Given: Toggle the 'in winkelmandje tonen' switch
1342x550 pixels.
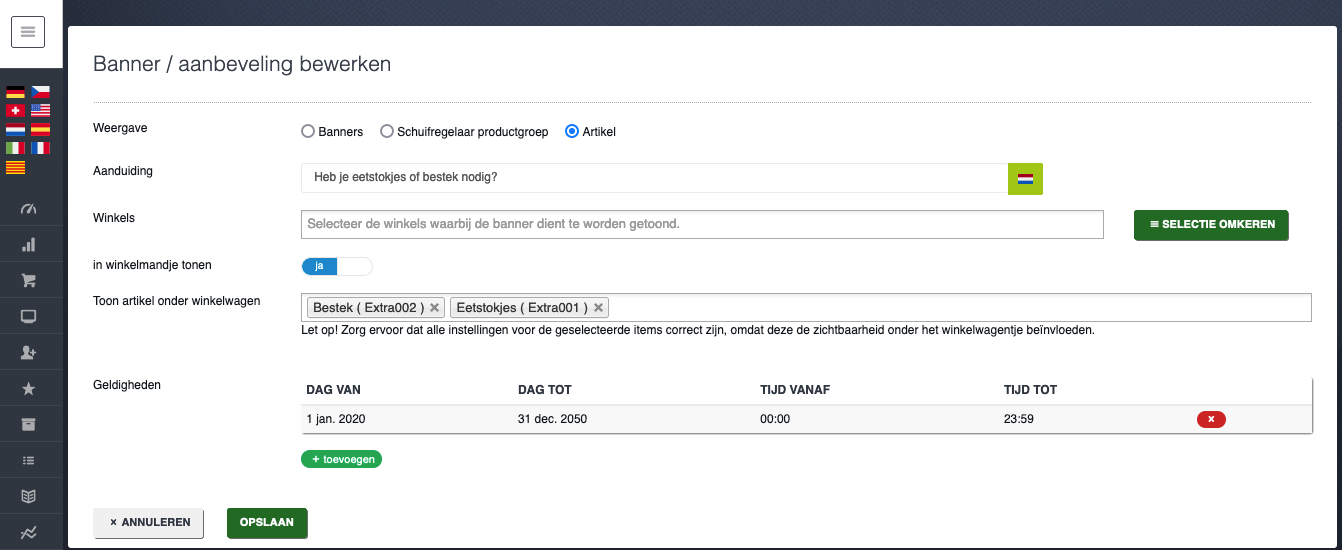Looking at the screenshot, I should [x=336, y=266].
